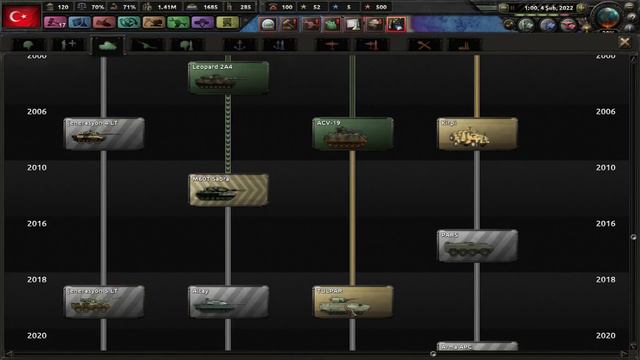Select the armor tank research category
The width and height of the screenshot is (640, 360).
(x=107, y=45)
